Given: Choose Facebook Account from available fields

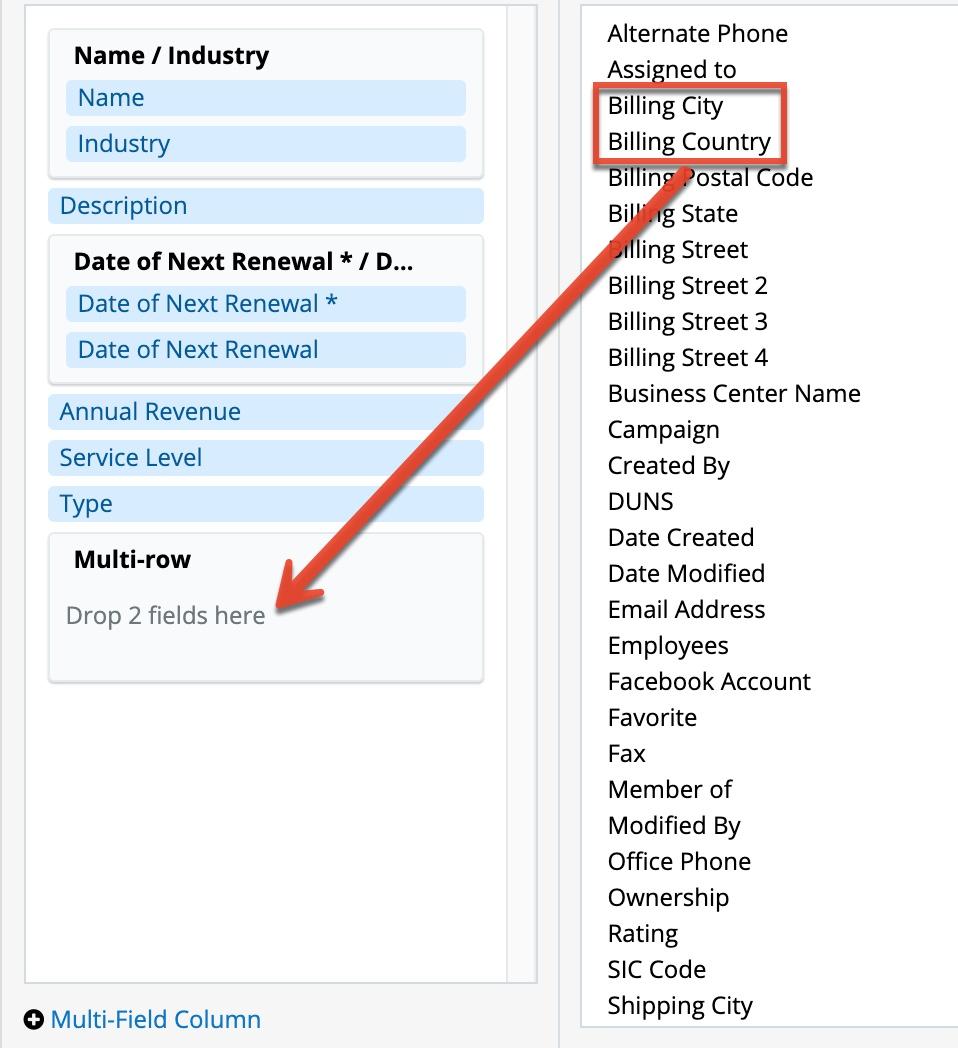Looking at the screenshot, I should pos(709,682).
